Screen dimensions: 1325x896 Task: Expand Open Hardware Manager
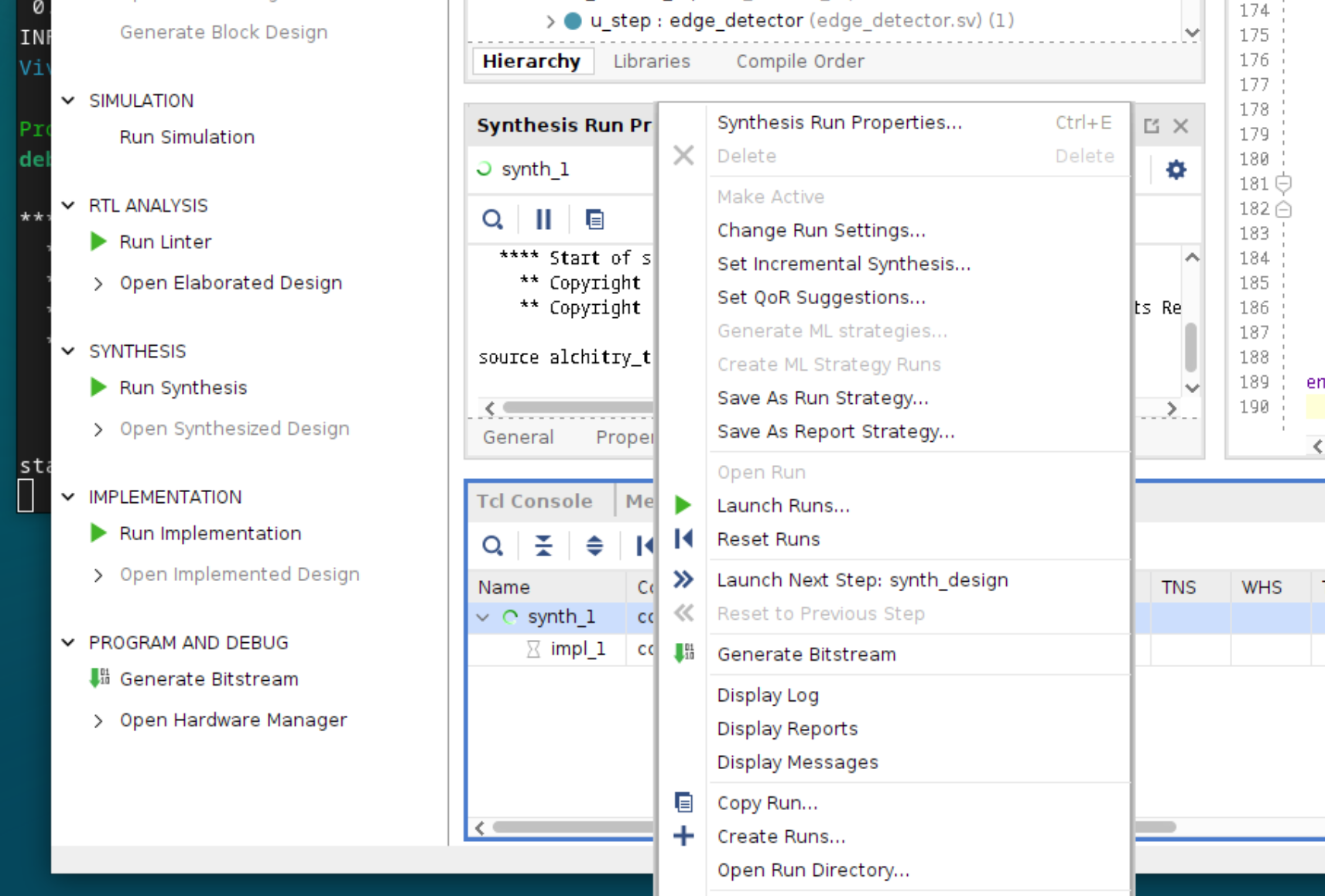pyautogui.click(x=98, y=720)
